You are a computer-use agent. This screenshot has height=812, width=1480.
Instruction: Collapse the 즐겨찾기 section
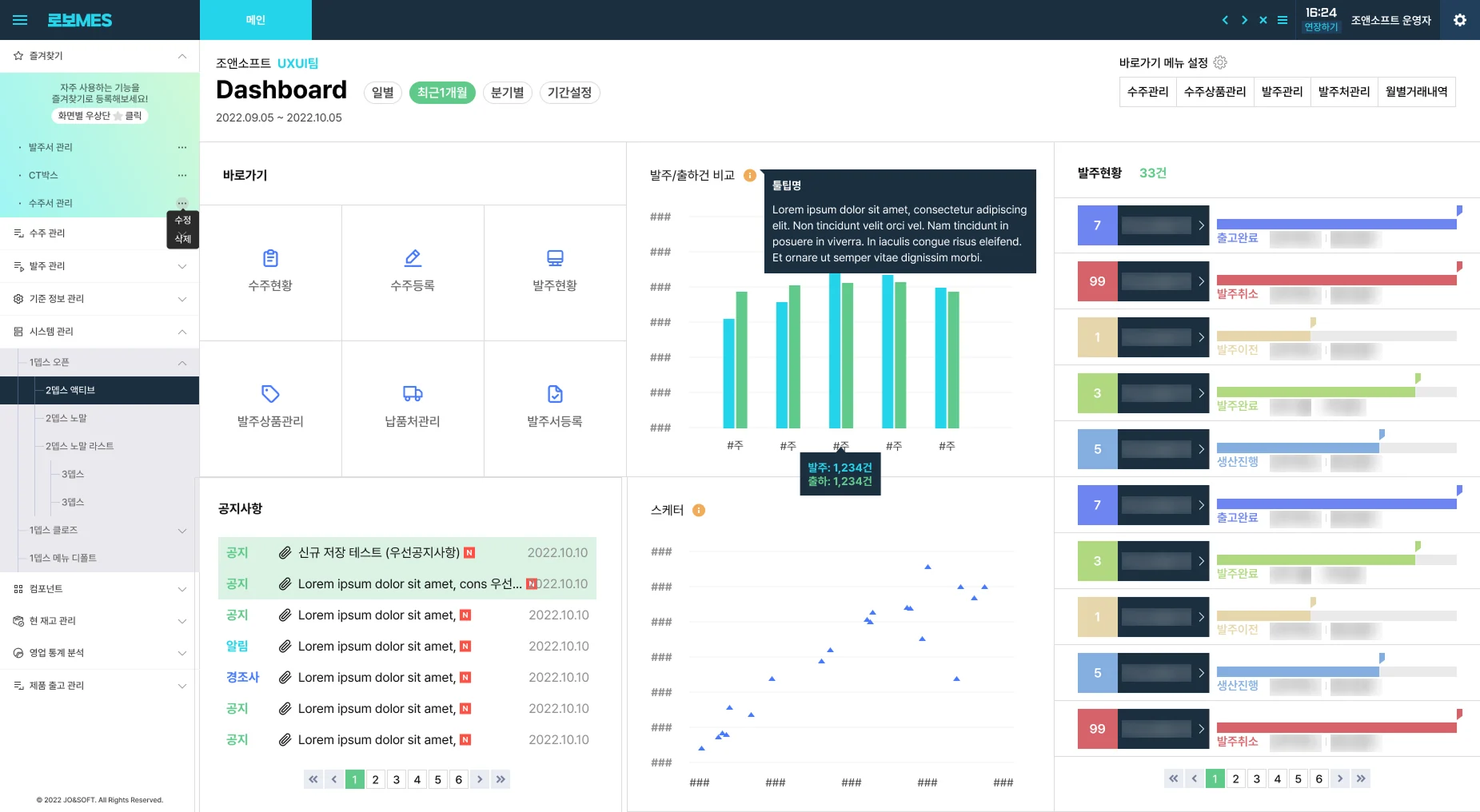[182, 56]
